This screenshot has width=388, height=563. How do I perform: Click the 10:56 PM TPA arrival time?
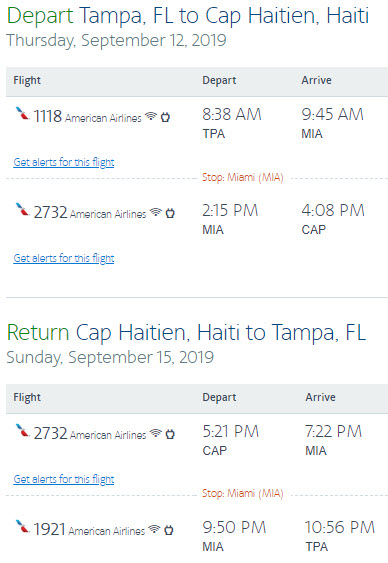tap(340, 536)
